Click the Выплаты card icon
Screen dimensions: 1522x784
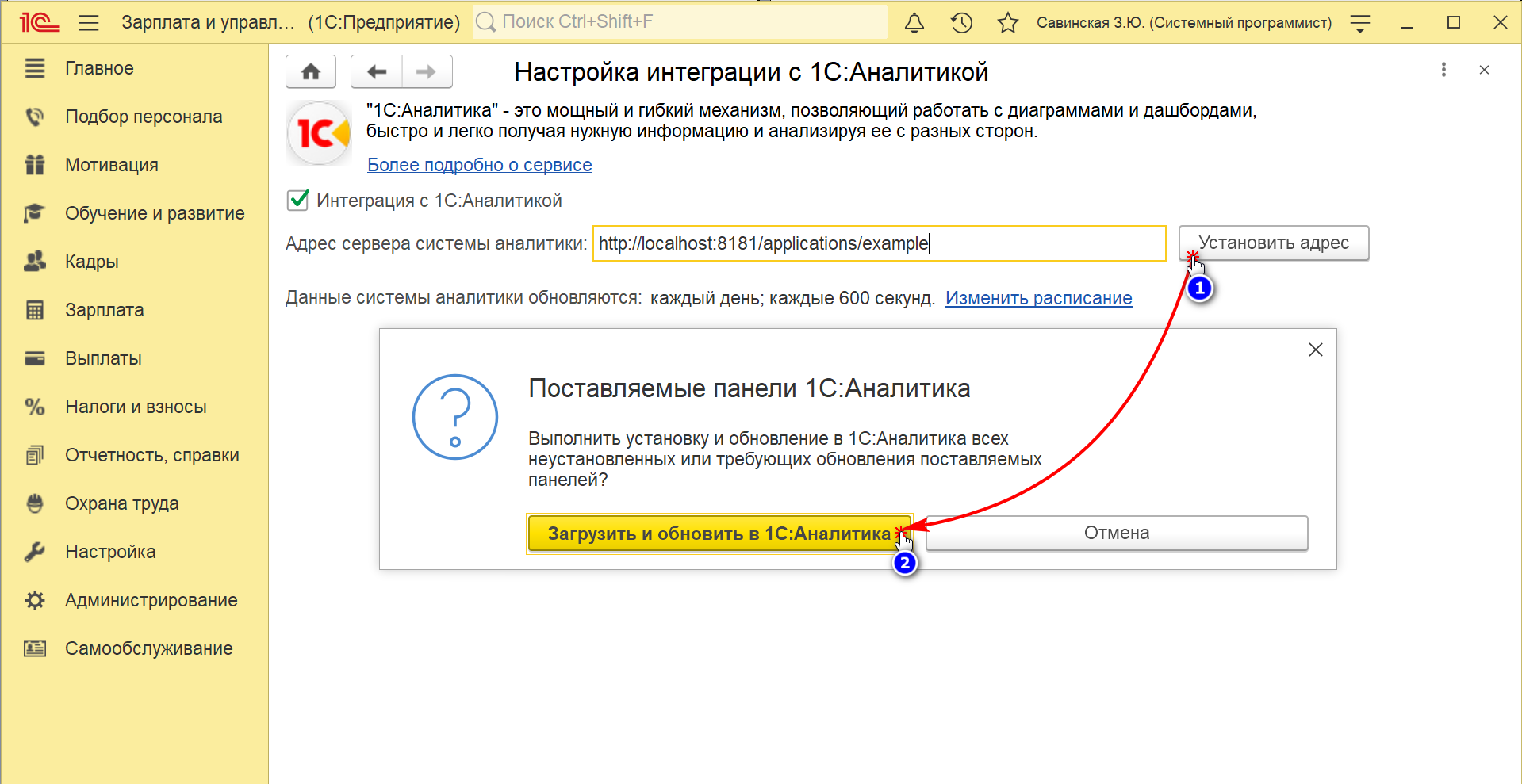point(35,358)
